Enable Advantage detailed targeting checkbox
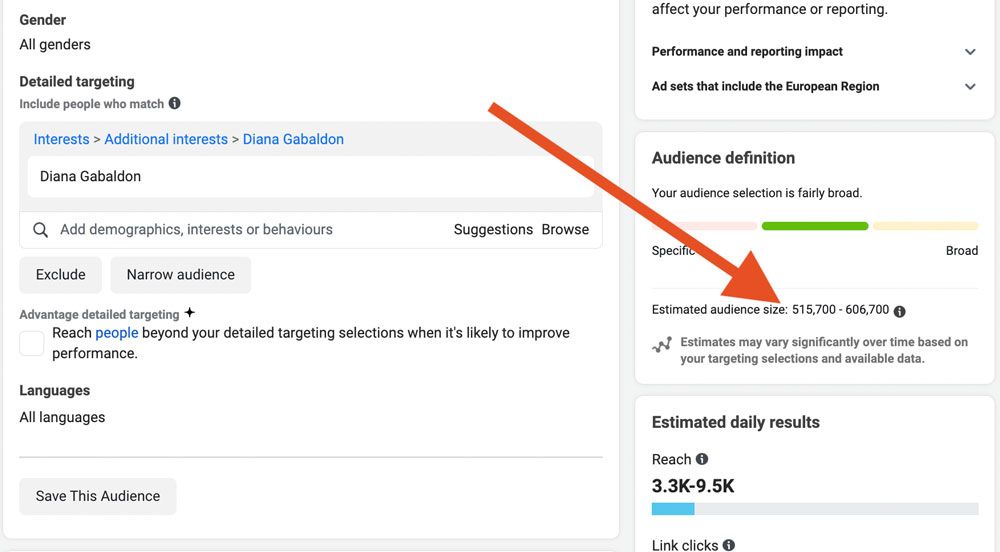Image resolution: width=1000 pixels, height=552 pixels. (x=32, y=344)
